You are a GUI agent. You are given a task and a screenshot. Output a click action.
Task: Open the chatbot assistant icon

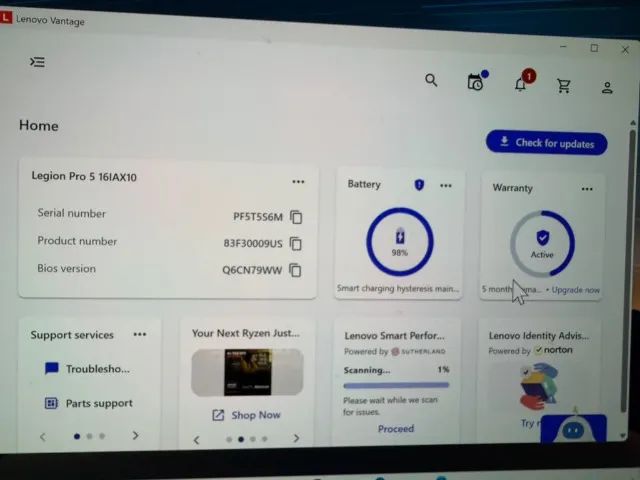[573, 428]
